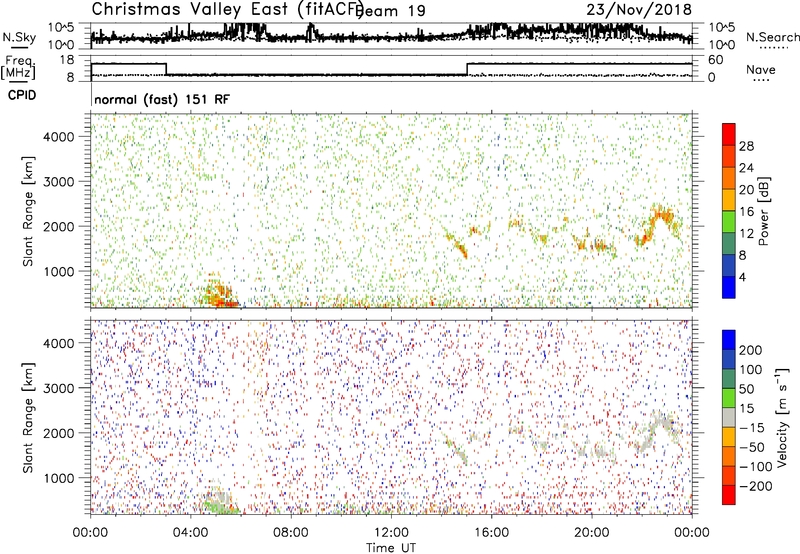This screenshot has height=554, width=800.
Task: Click the '200' tick on velocity colorbar
Action: pyautogui.click(x=751, y=350)
